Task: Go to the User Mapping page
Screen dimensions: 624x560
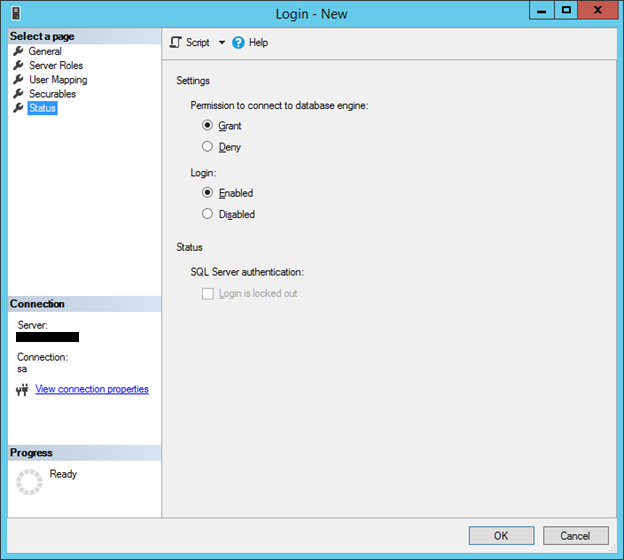Action: 58,80
